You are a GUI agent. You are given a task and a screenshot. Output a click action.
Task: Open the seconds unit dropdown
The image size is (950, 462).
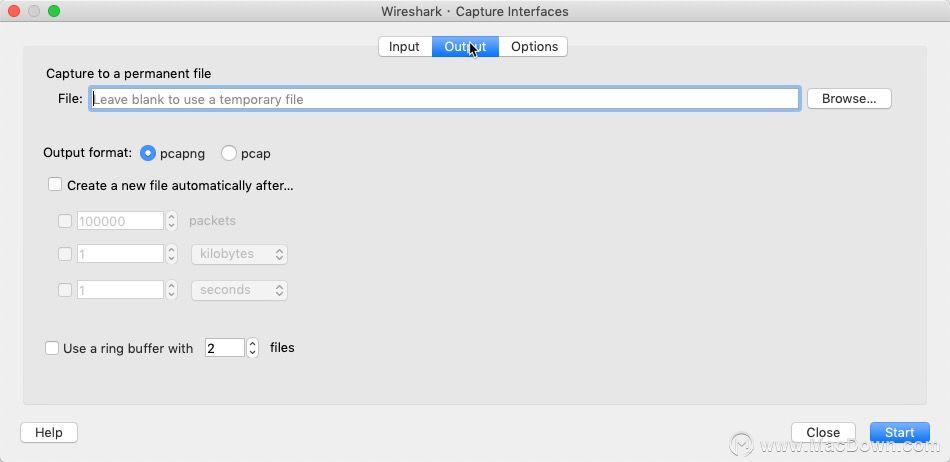(239, 290)
